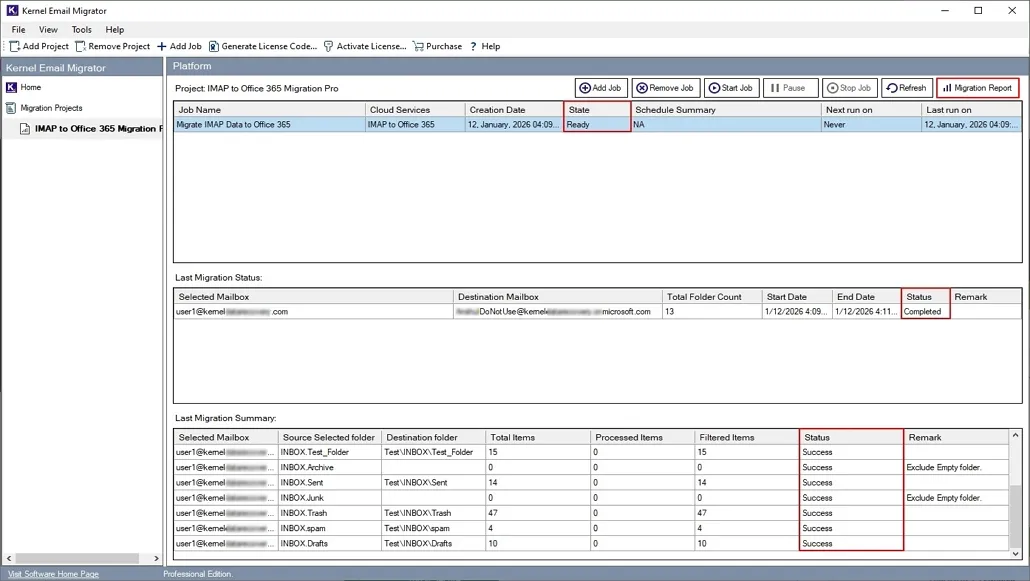Open the Migration Report

point(977,88)
